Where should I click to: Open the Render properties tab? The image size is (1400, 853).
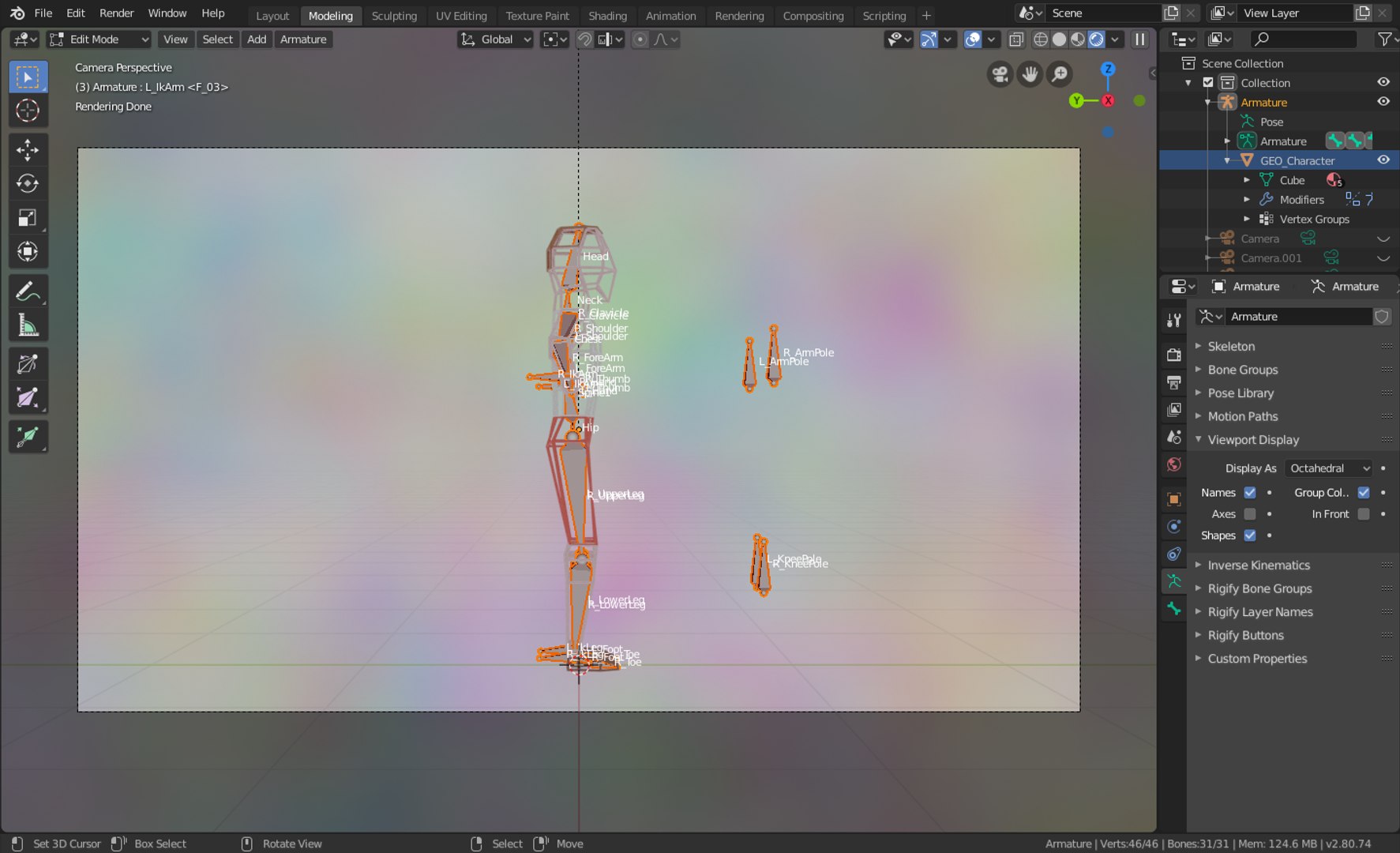pyautogui.click(x=1174, y=355)
